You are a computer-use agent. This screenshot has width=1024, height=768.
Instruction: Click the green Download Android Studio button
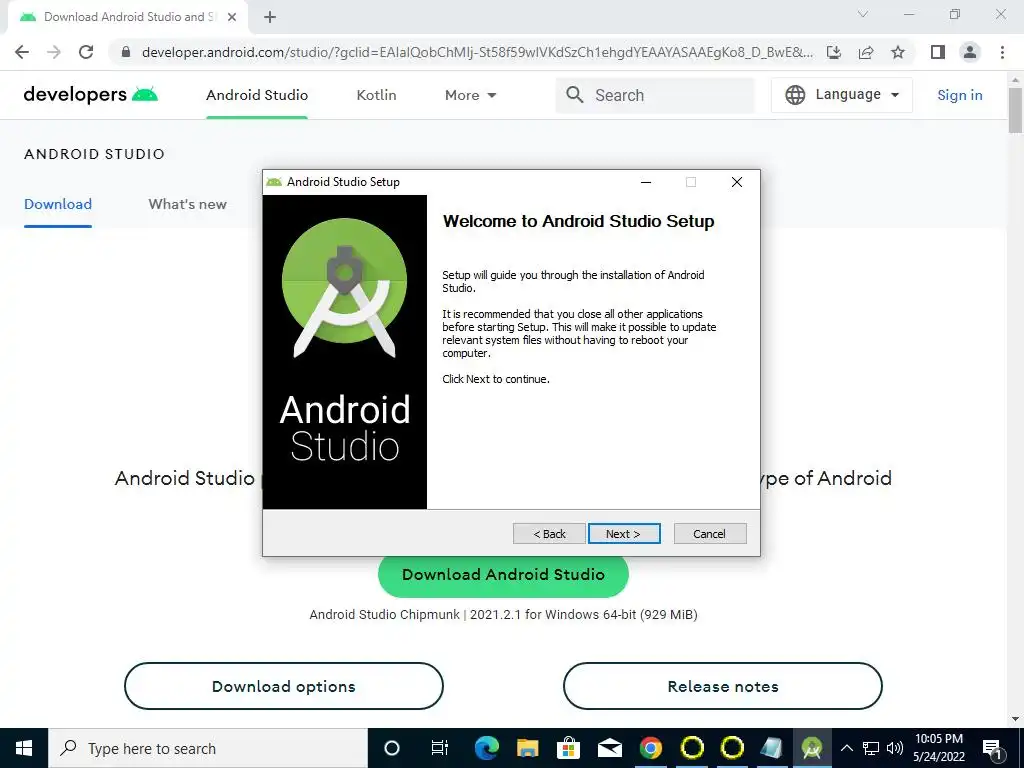pos(503,575)
